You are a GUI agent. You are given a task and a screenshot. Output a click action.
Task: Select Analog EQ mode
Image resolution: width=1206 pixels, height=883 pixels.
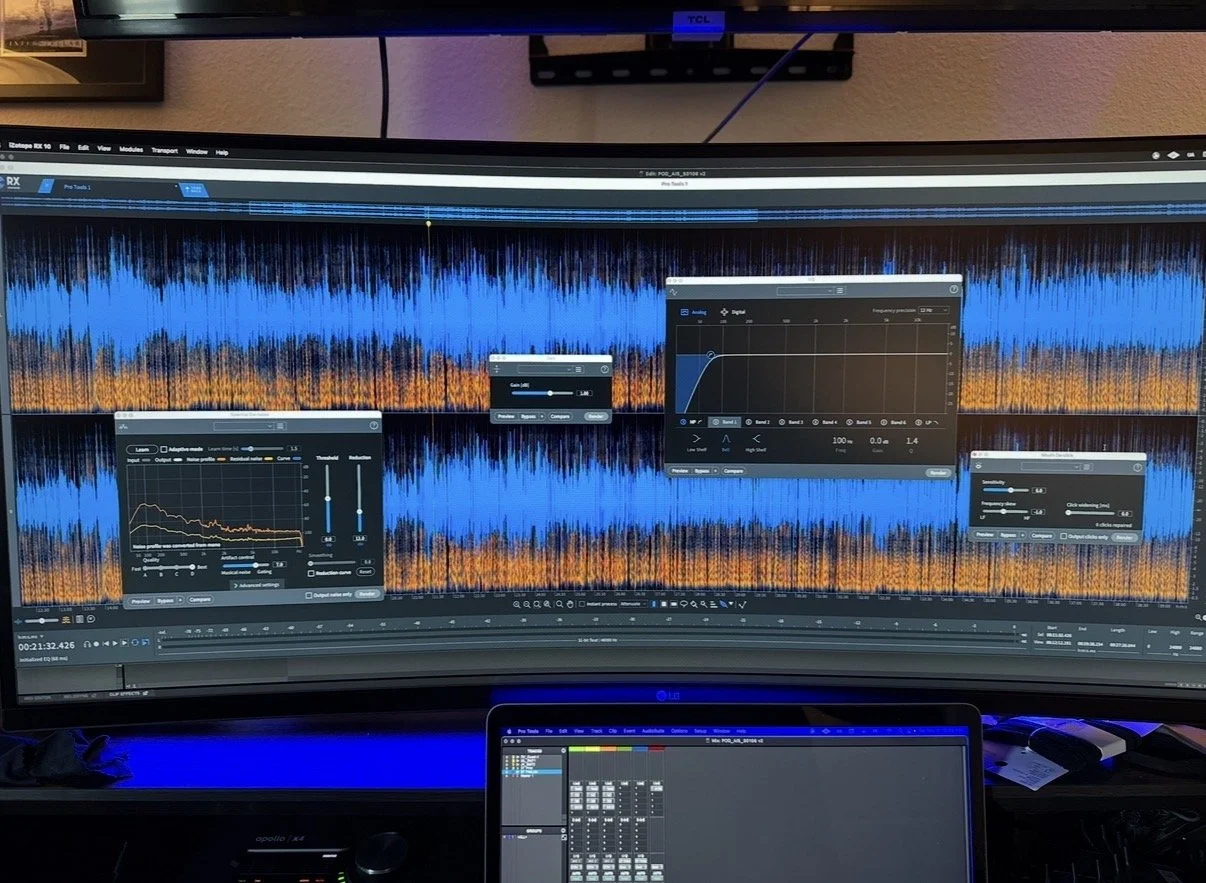(693, 312)
